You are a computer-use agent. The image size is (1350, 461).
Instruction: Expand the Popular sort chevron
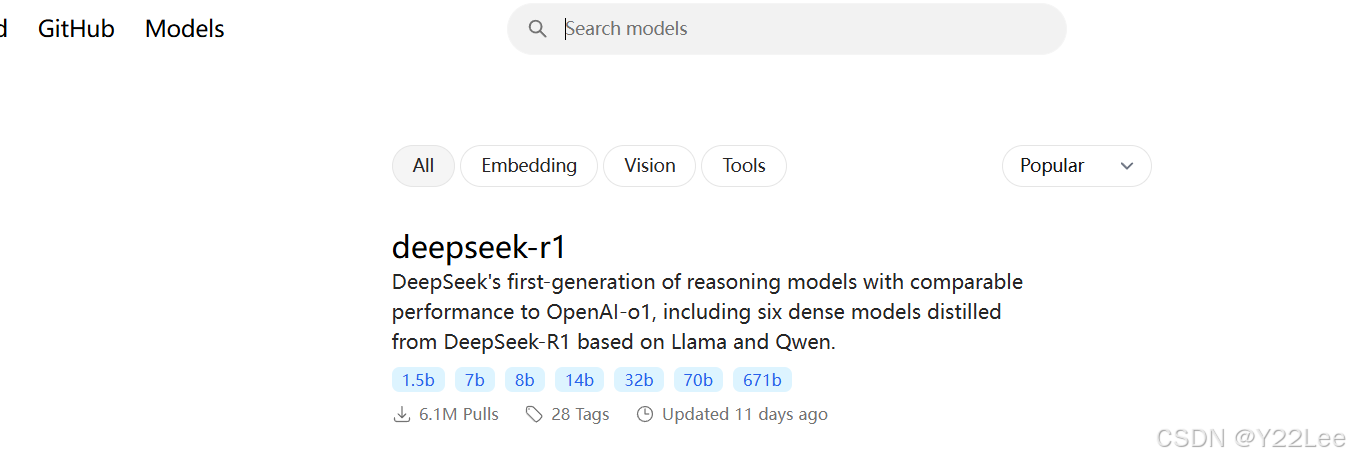(x=1127, y=166)
